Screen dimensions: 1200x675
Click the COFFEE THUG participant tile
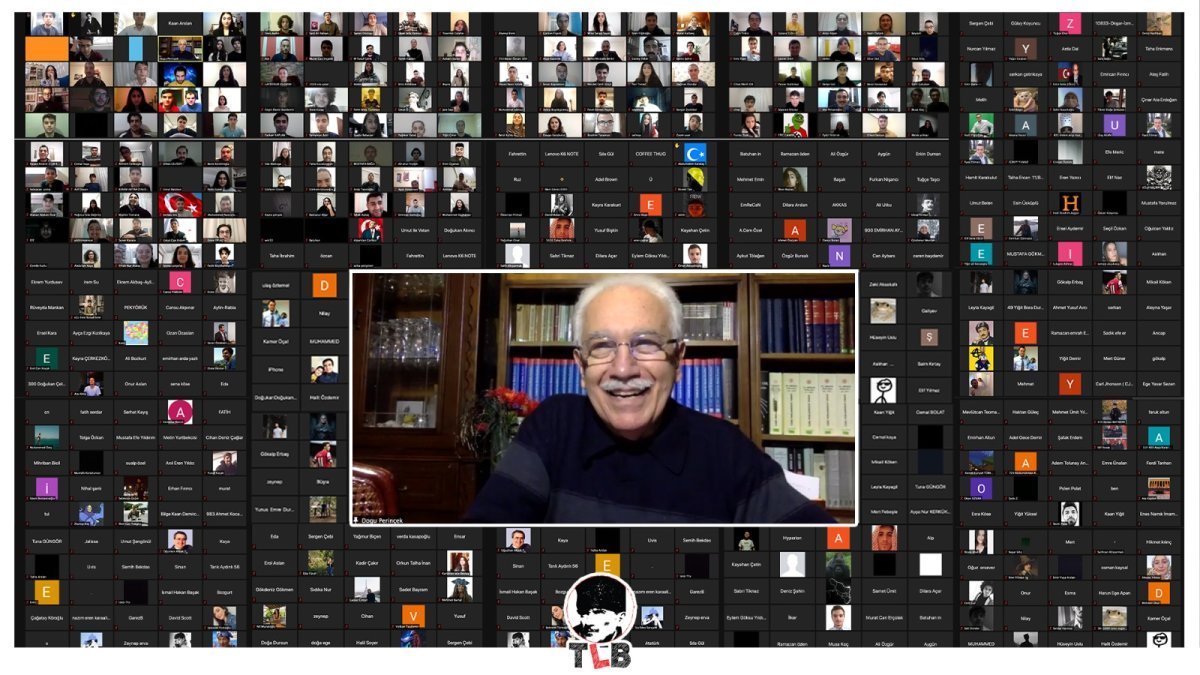point(650,153)
